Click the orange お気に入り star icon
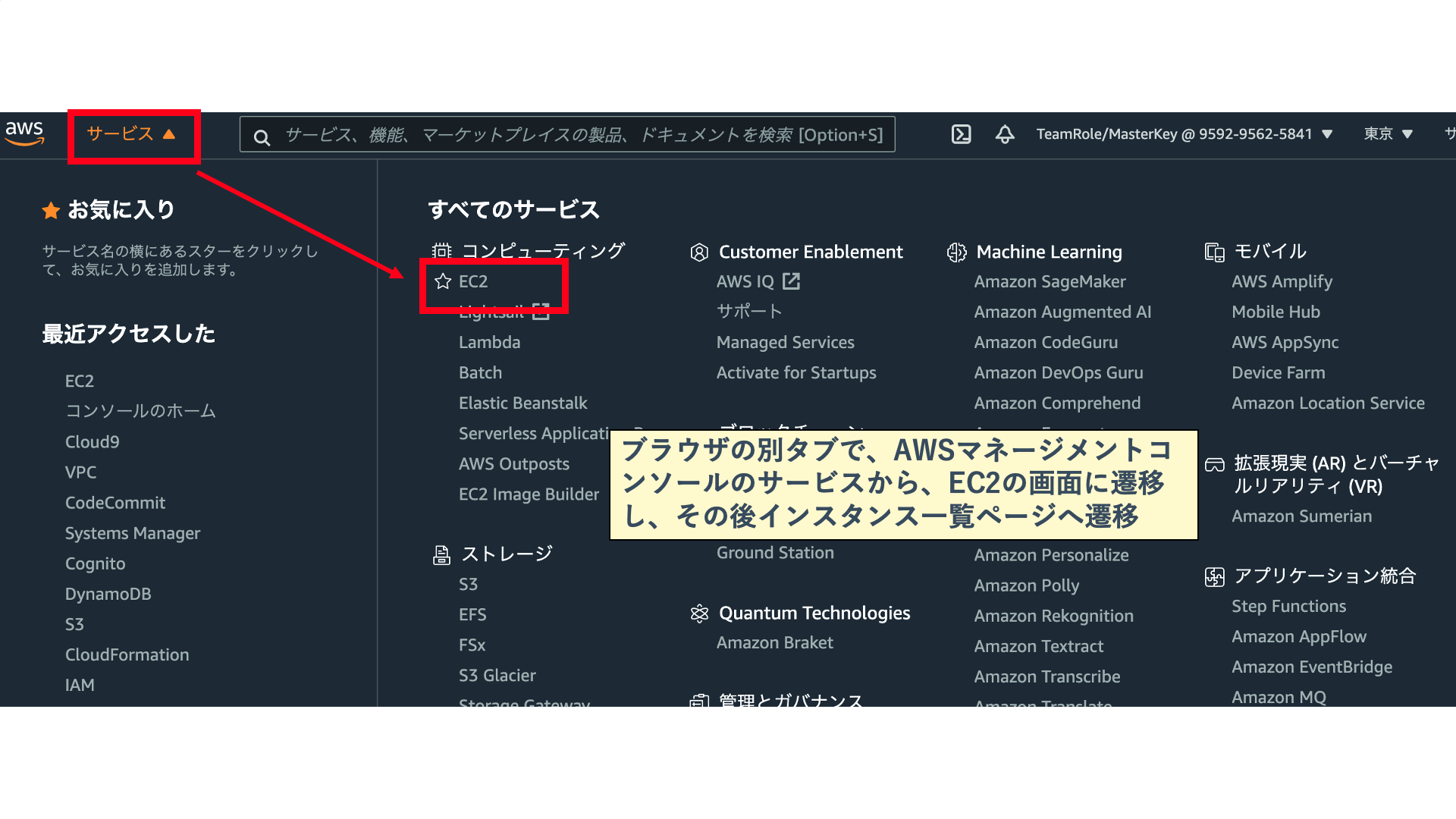1456x819 pixels. tap(51, 210)
